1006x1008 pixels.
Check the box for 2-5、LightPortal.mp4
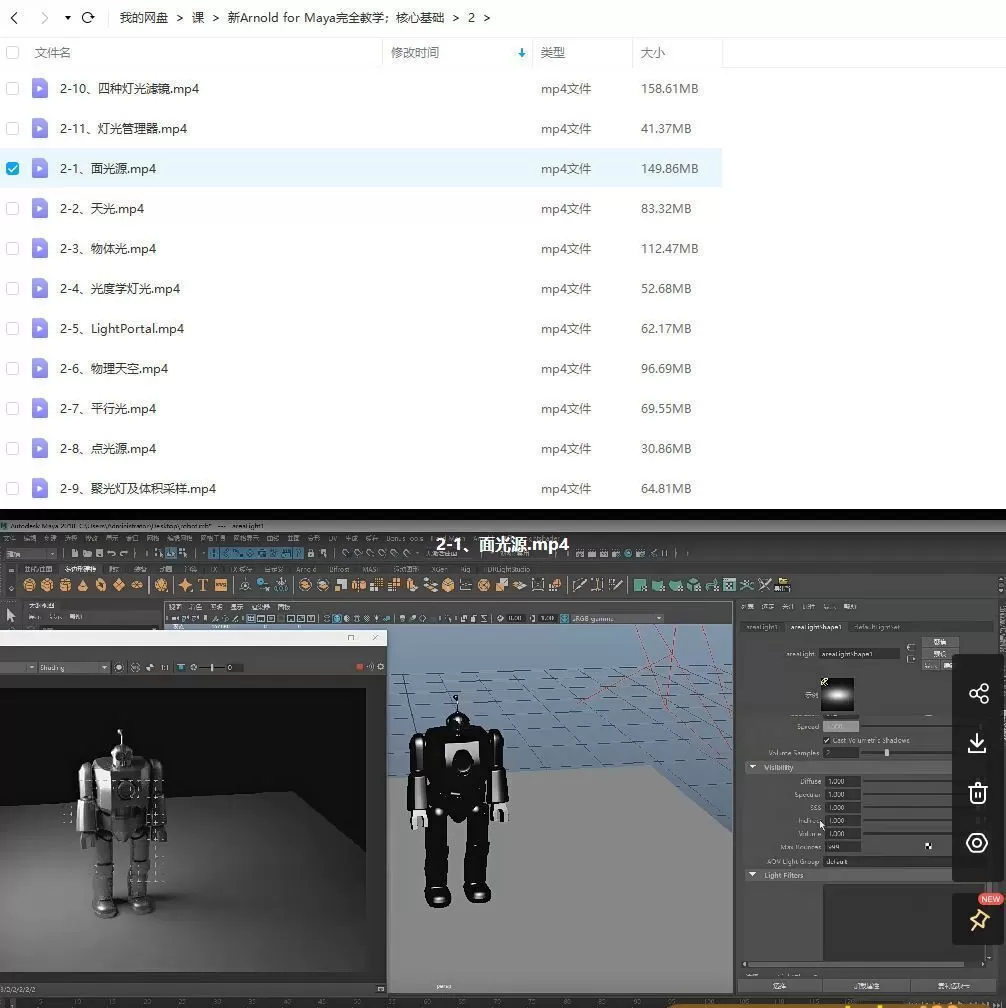(12, 329)
